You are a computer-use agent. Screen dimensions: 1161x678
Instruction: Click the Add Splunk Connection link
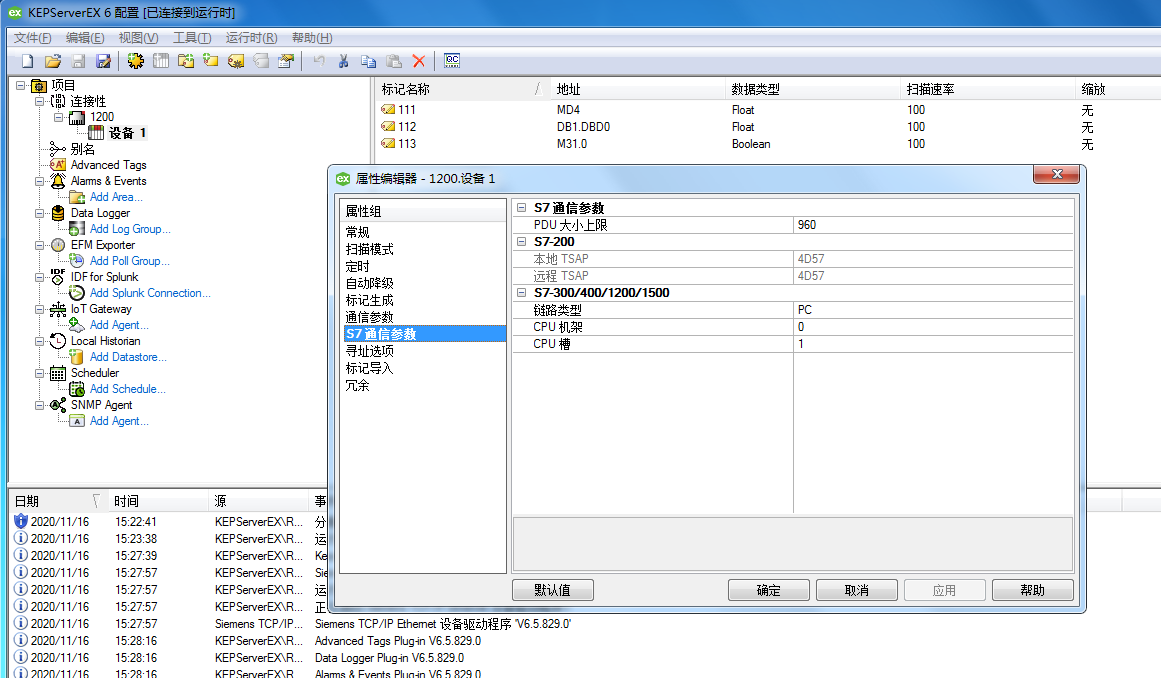[150, 293]
